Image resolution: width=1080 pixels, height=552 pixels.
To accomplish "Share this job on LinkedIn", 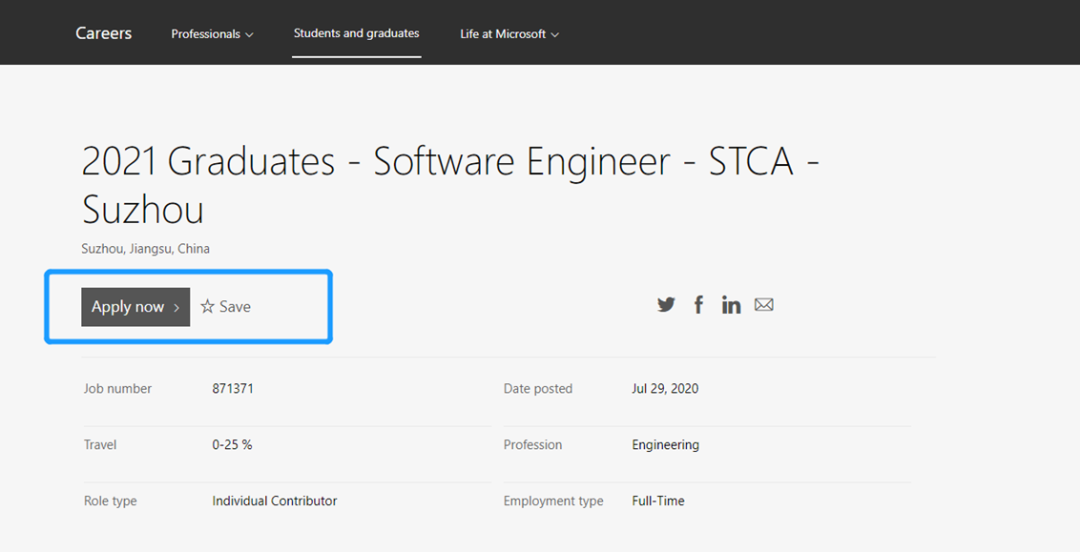I will (x=731, y=305).
